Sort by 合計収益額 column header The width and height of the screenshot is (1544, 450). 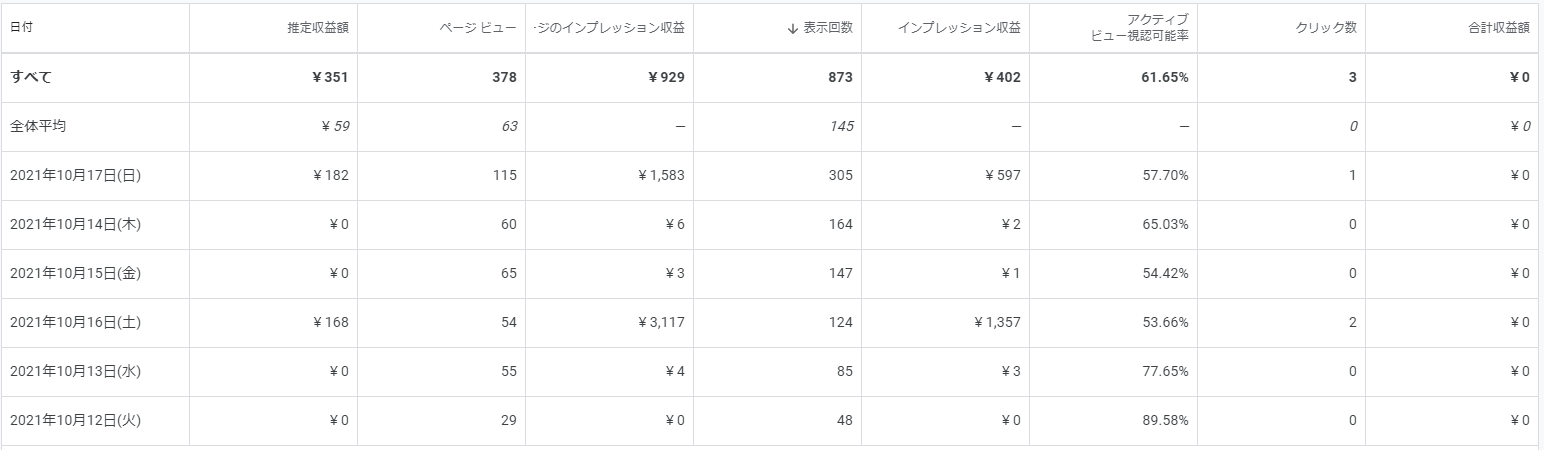[x=1499, y=28]
